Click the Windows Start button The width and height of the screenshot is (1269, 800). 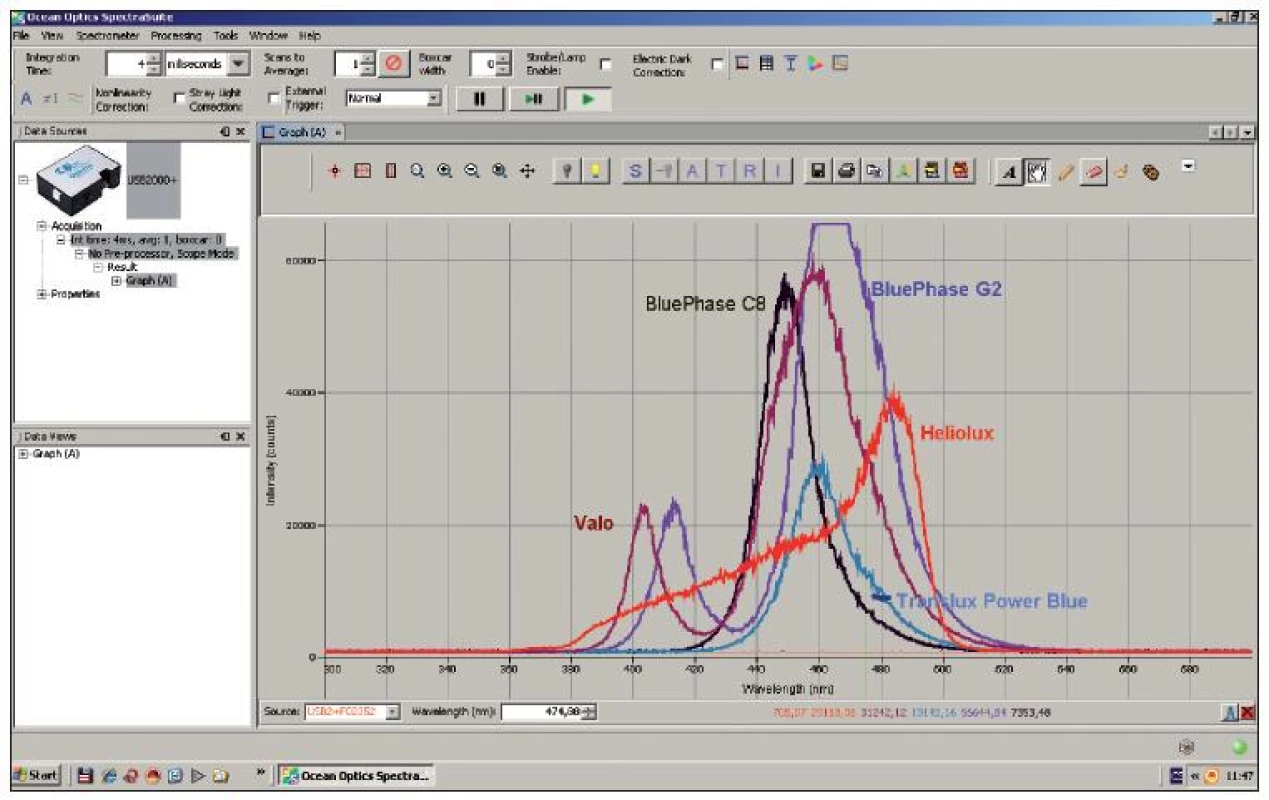36,775
